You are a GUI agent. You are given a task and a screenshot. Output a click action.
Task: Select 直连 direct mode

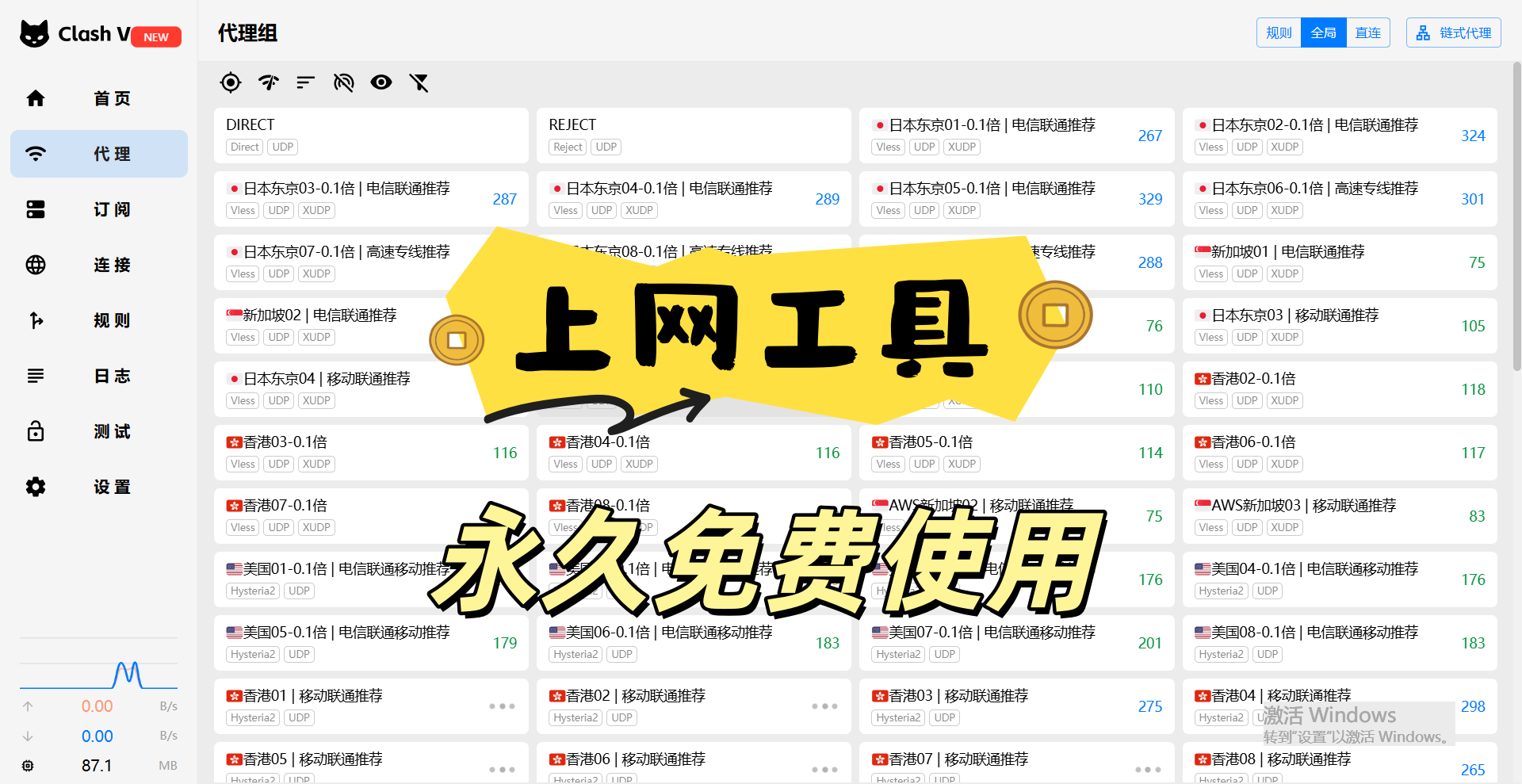coord(1367,33)
